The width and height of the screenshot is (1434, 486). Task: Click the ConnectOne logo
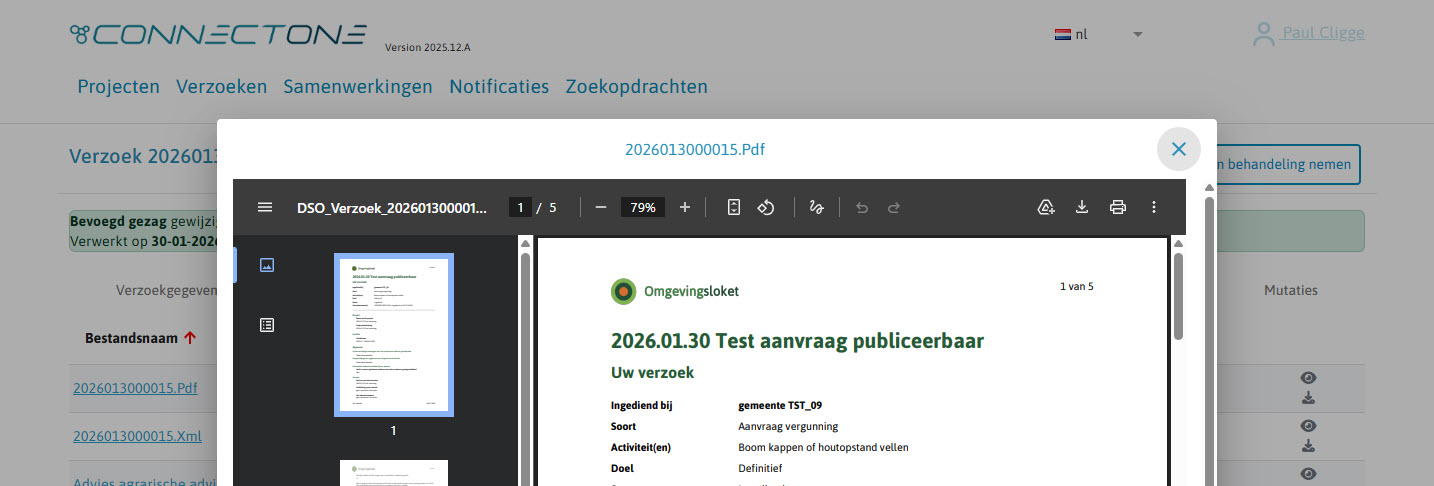click(x=218, y=34)
